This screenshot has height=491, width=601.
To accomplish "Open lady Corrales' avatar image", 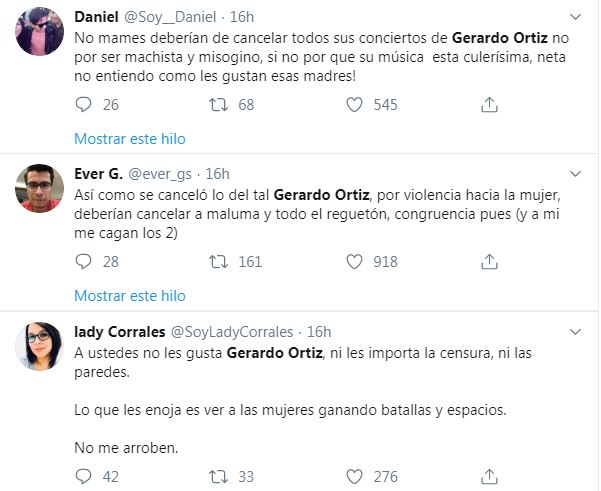I will 42,351.
